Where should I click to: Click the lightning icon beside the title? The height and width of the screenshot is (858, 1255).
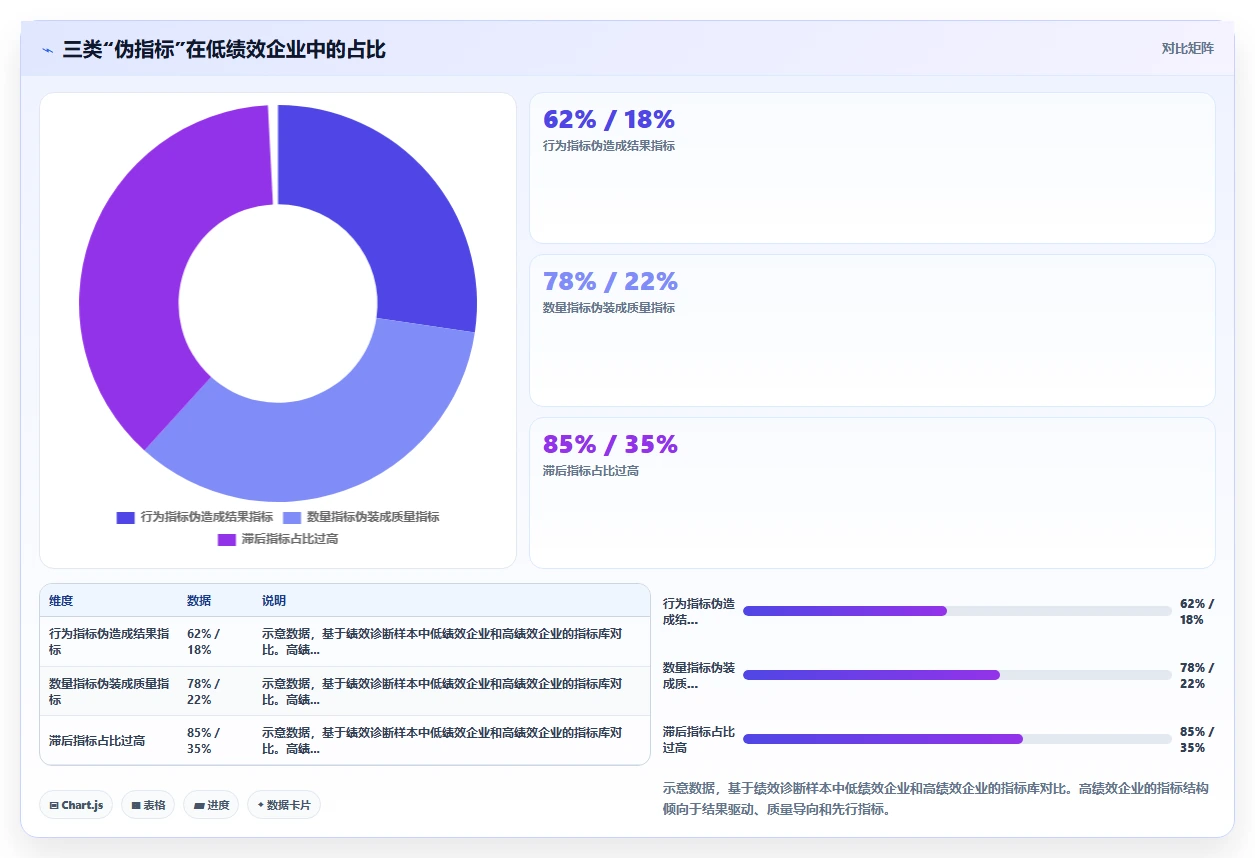(x=47, y=50)
